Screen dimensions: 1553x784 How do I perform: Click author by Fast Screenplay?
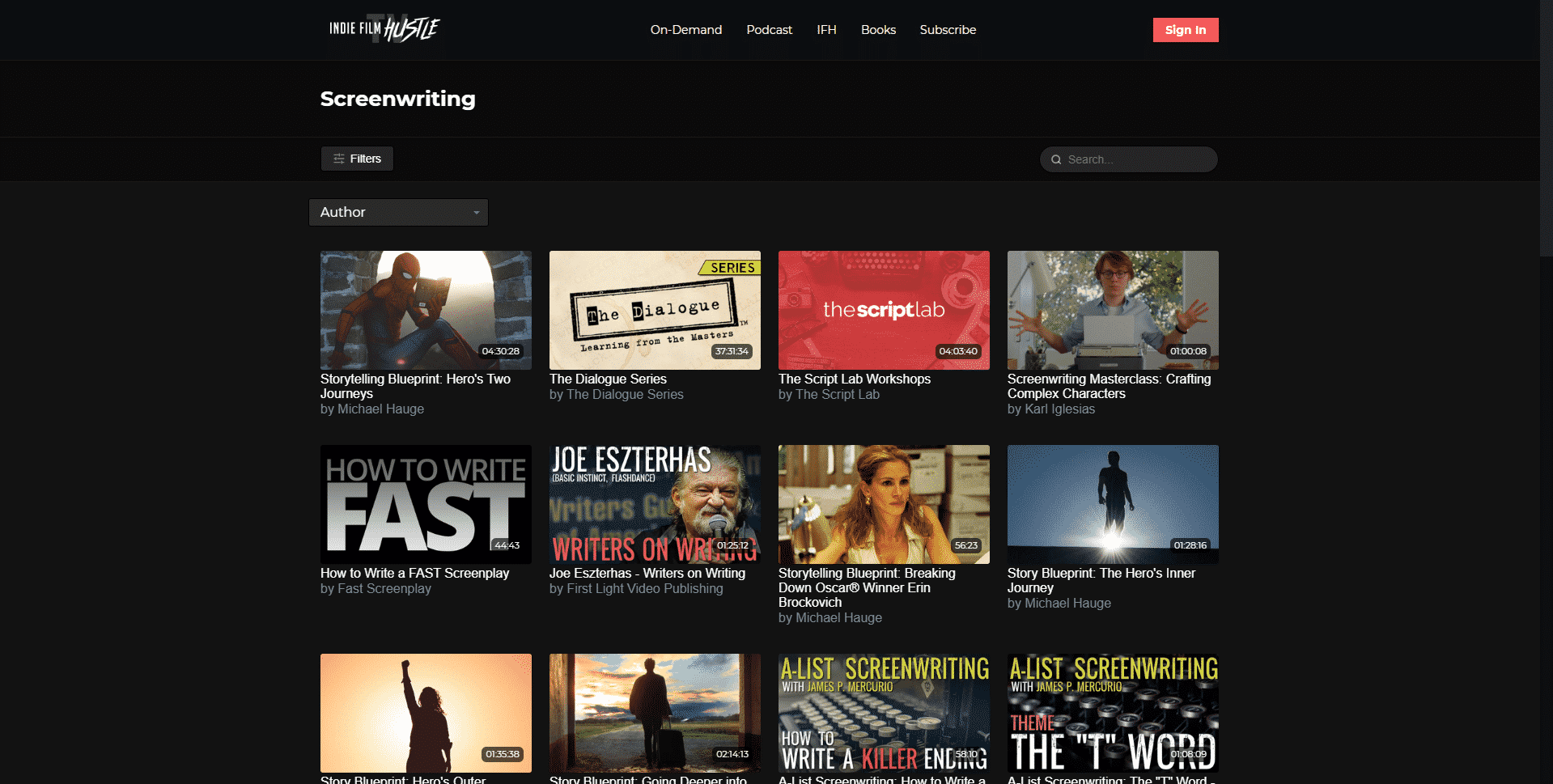[x=376, y=588]
